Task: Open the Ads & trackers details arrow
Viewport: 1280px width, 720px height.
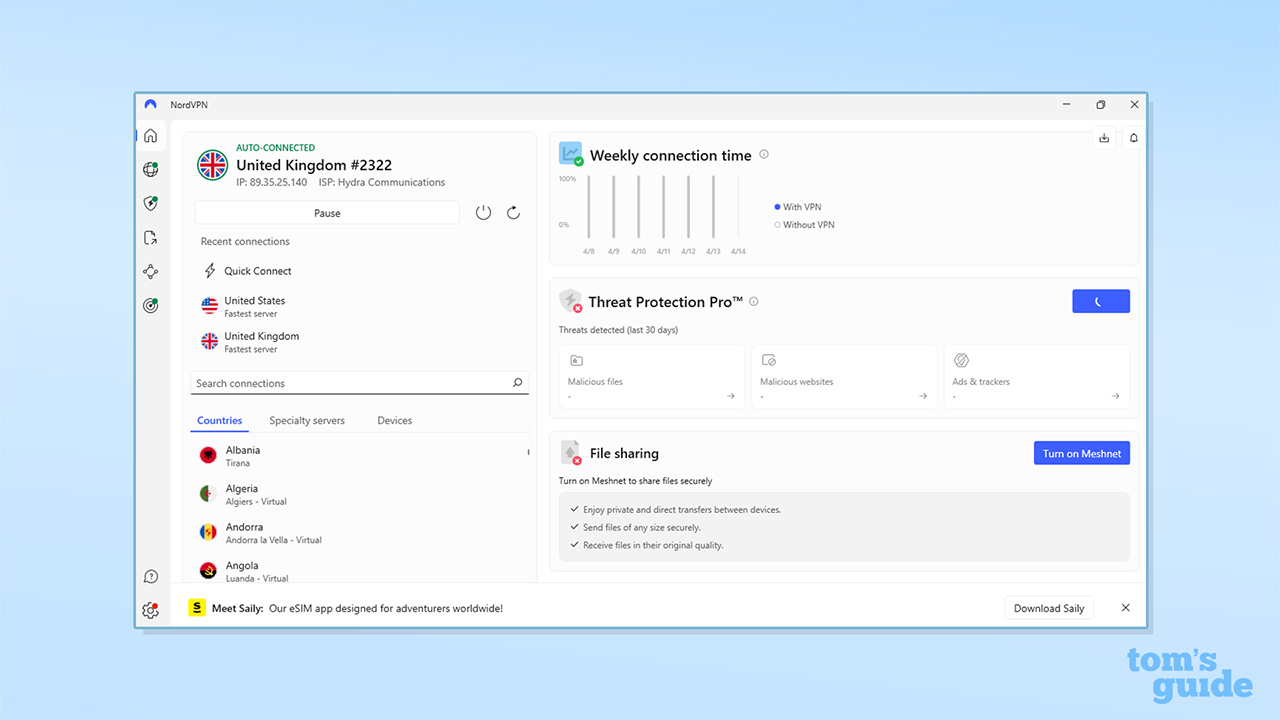Action: [1115, 396]
